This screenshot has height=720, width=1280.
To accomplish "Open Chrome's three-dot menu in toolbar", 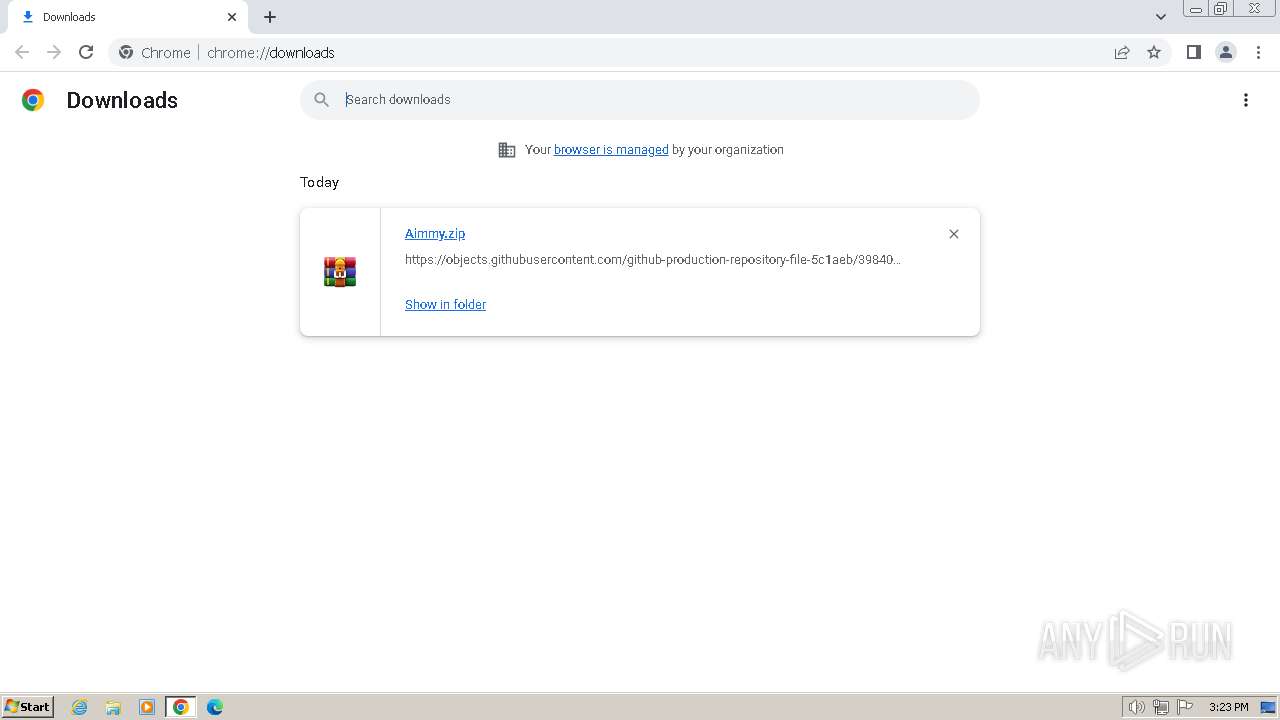I will tap(1258, 52).
